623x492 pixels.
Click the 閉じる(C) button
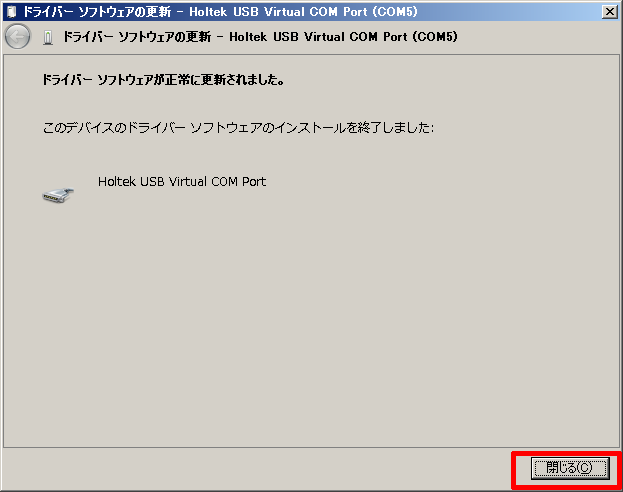pyautogui.click(x=570, y=468)
